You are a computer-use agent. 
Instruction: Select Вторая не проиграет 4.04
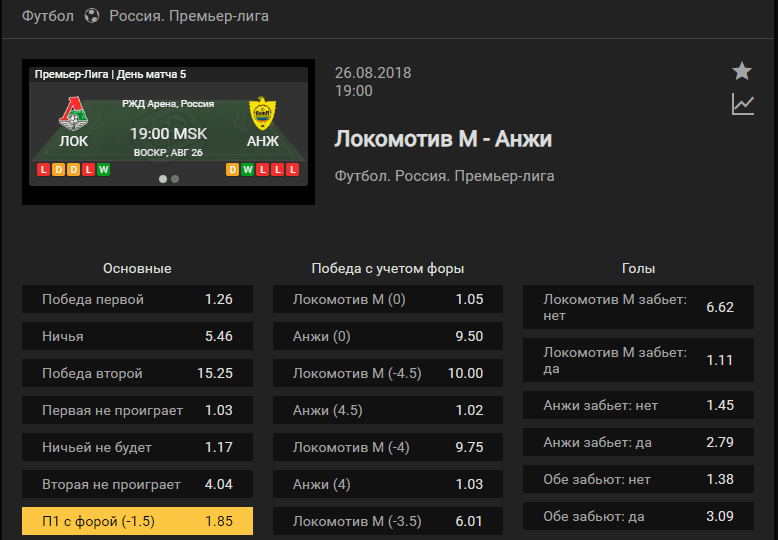137,484
